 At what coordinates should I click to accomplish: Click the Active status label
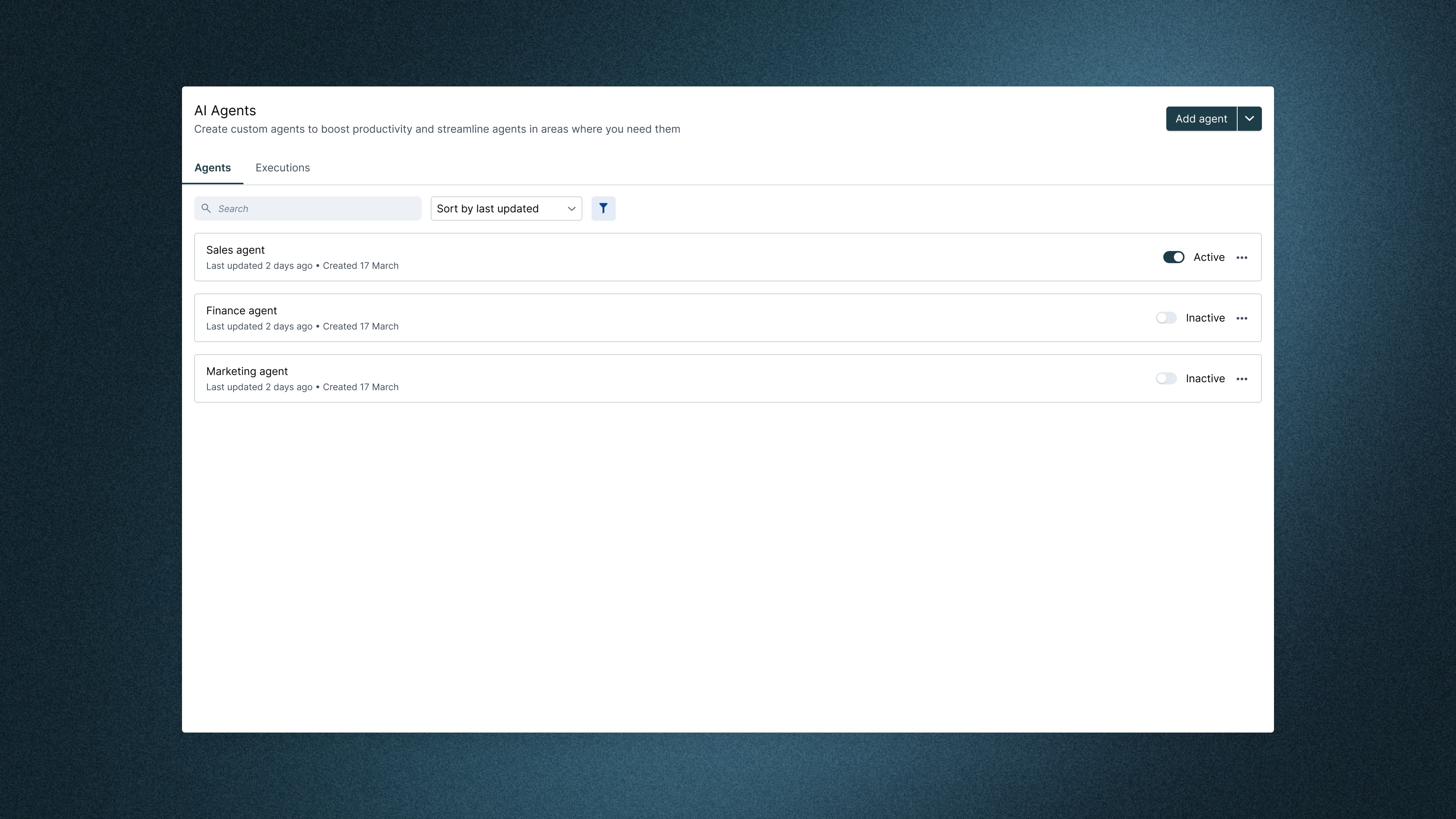coord(1208,257)
